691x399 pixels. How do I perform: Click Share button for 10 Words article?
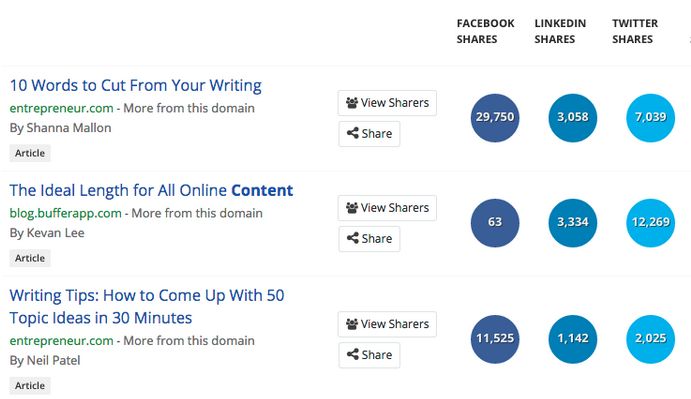pos(369,134)
